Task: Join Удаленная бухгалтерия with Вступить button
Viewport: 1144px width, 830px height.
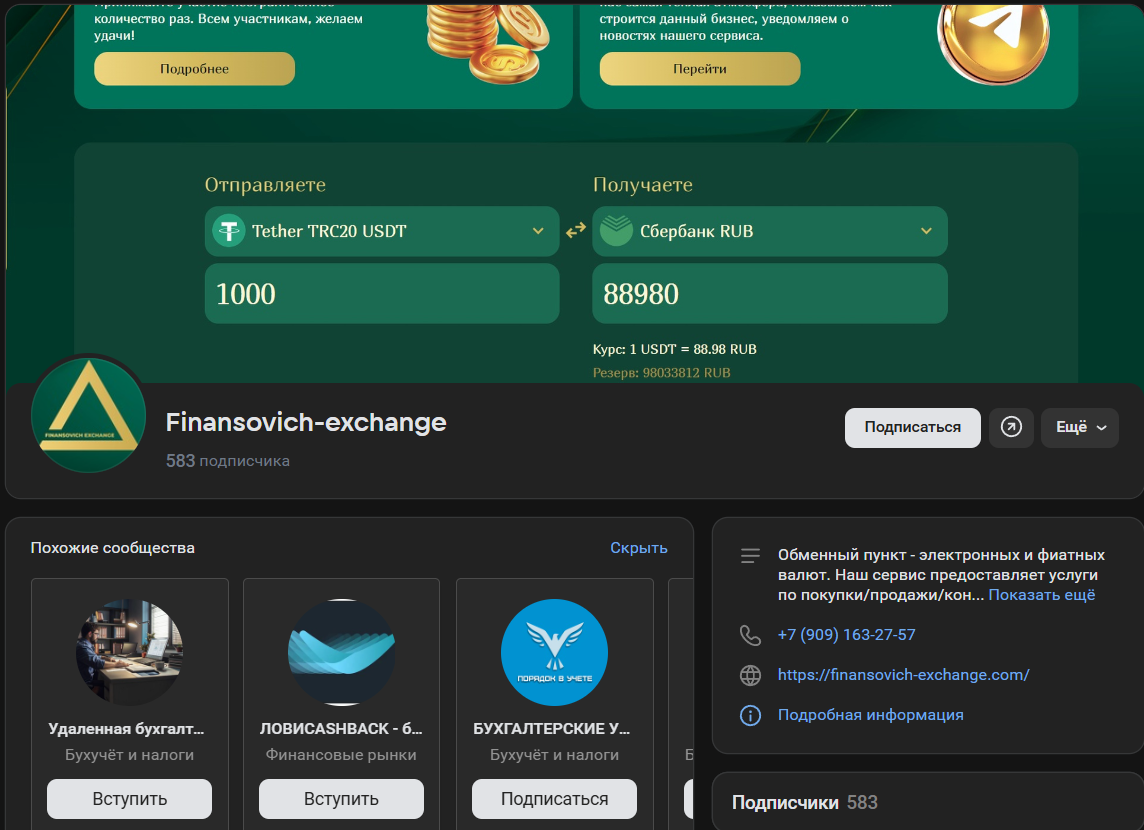Action: pyautogui.click(x=130, y=799)
